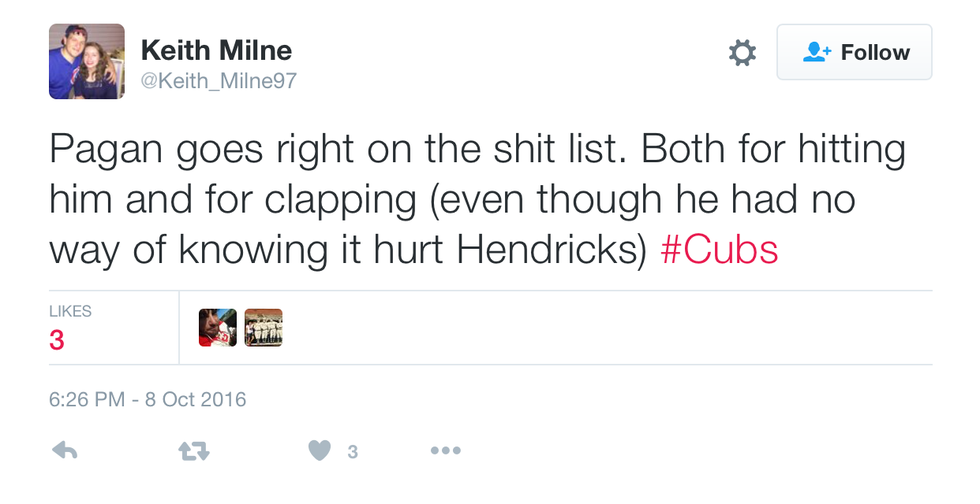Click the LIKES label
The height and width of the screenshot is (504, 980).
coord(70,312)
